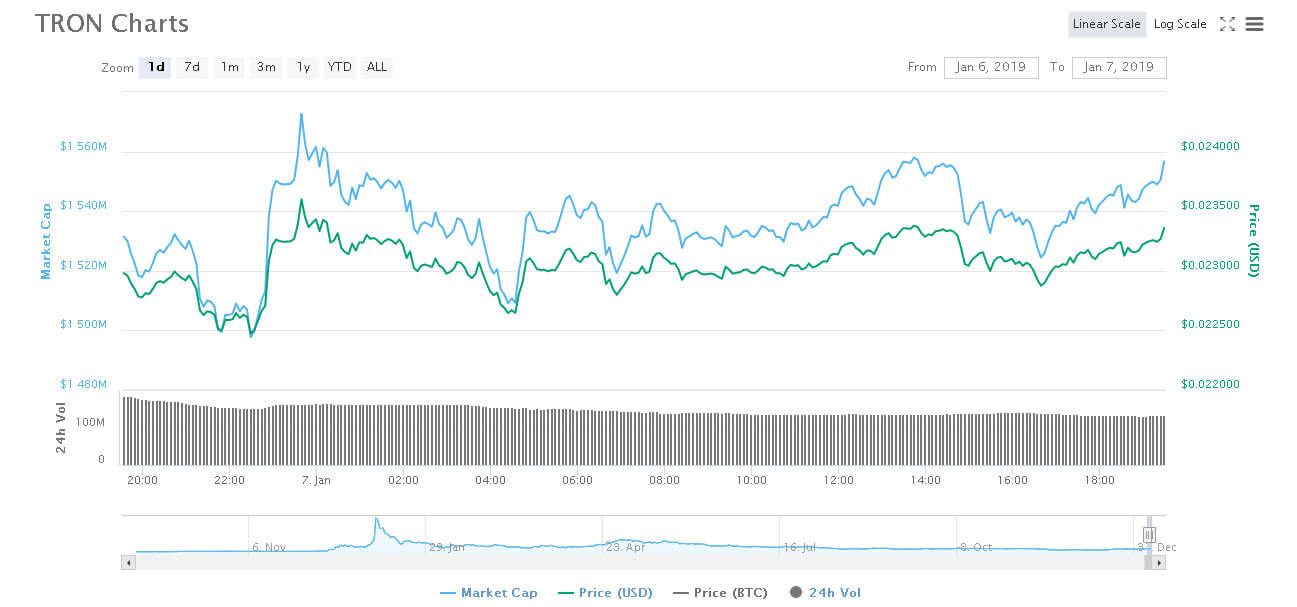This screenshot has width=1297, height=607.
Task: Click the navigator right scroll arrow
Action: tap(1160, 563)
